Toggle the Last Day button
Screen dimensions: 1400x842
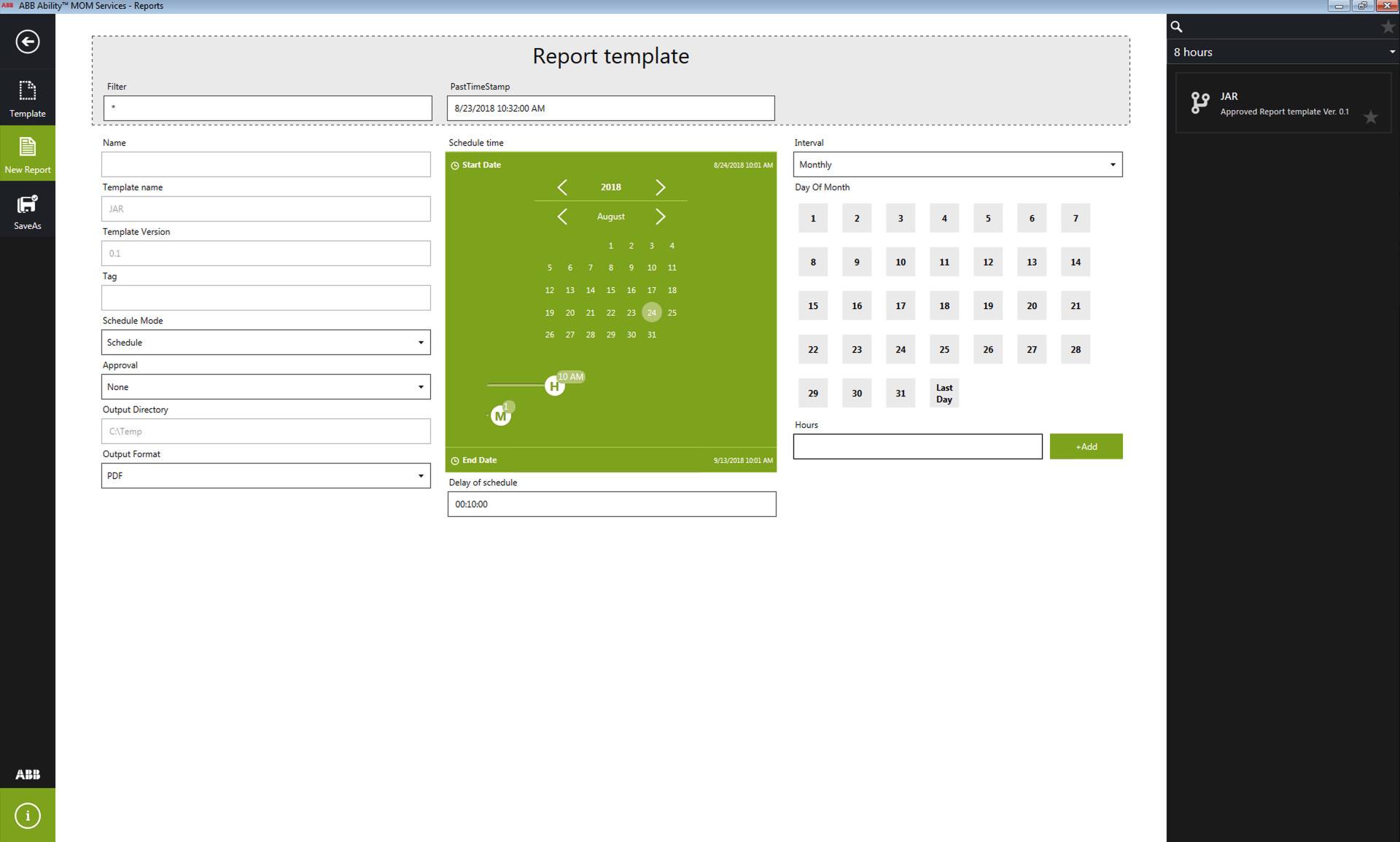pos(944,394)
